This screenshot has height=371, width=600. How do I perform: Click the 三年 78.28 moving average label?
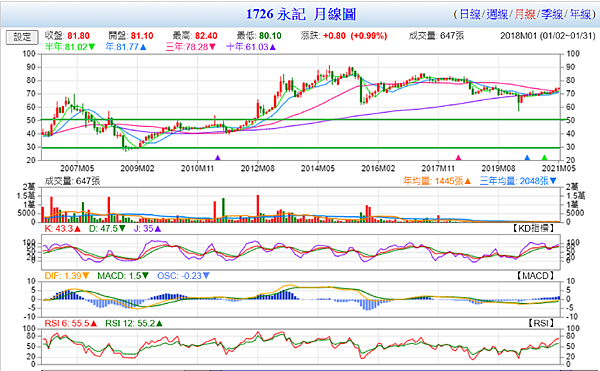pos(191,47)
